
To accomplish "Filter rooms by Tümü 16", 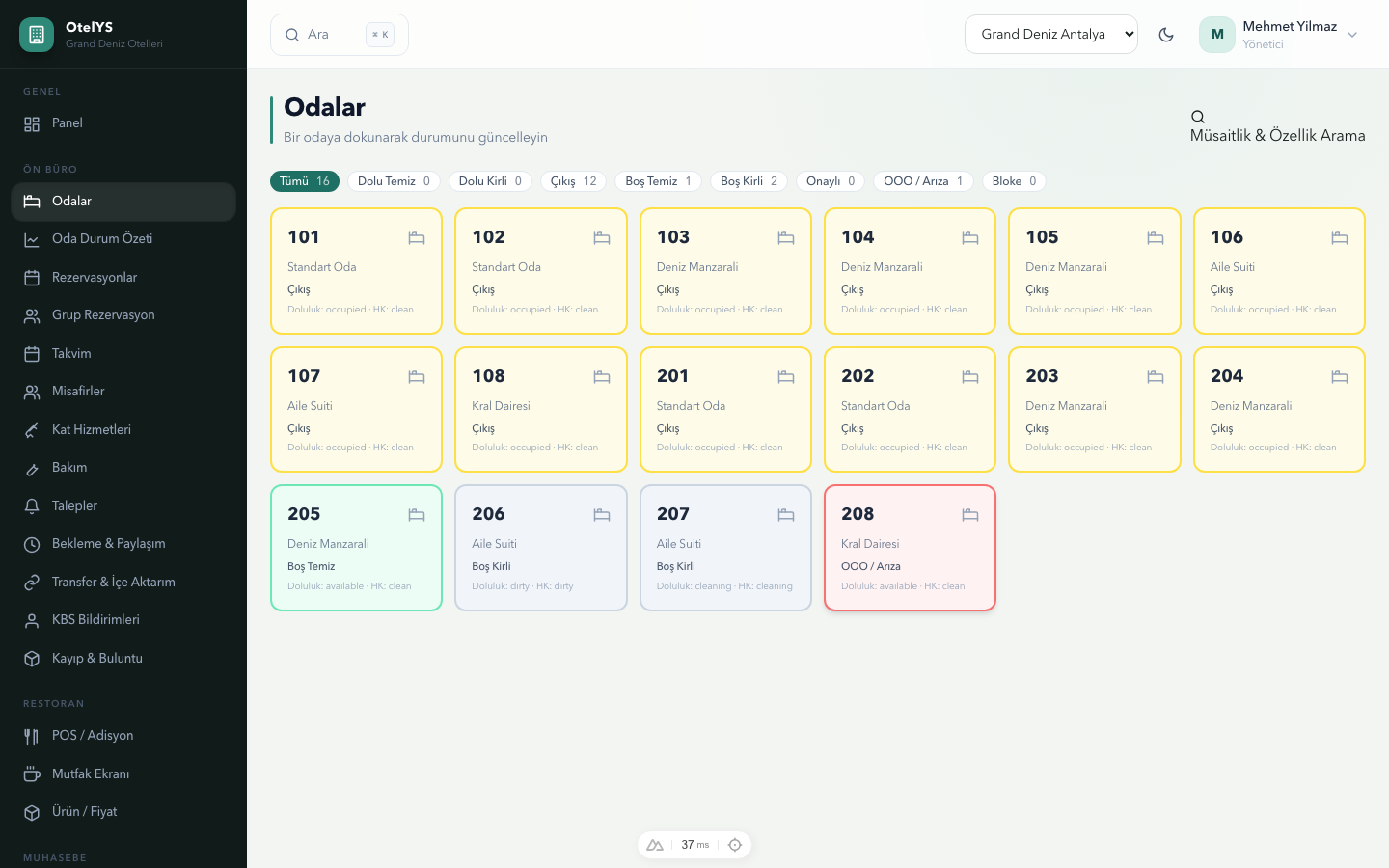I will pos(305,181).
